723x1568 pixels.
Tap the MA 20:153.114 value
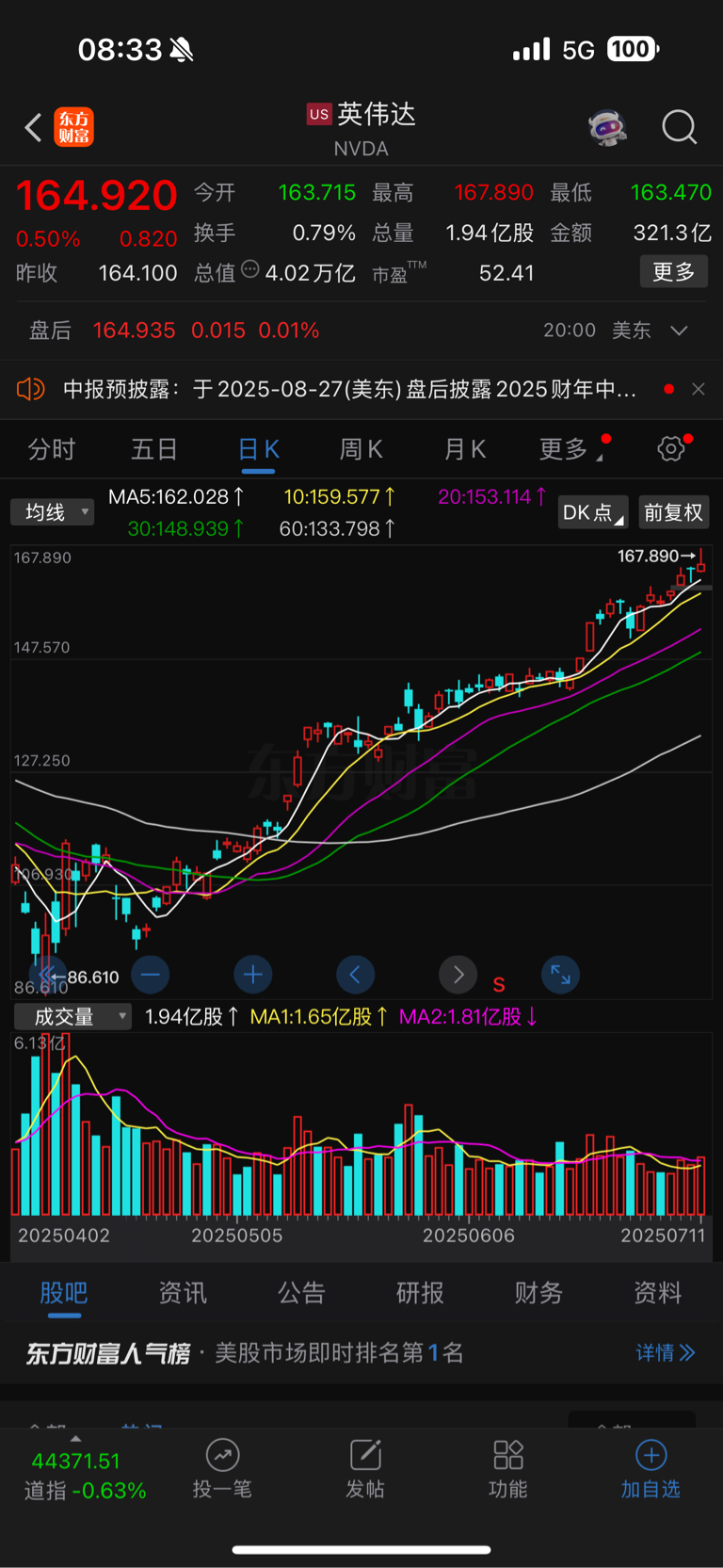[x=492, y=496]
